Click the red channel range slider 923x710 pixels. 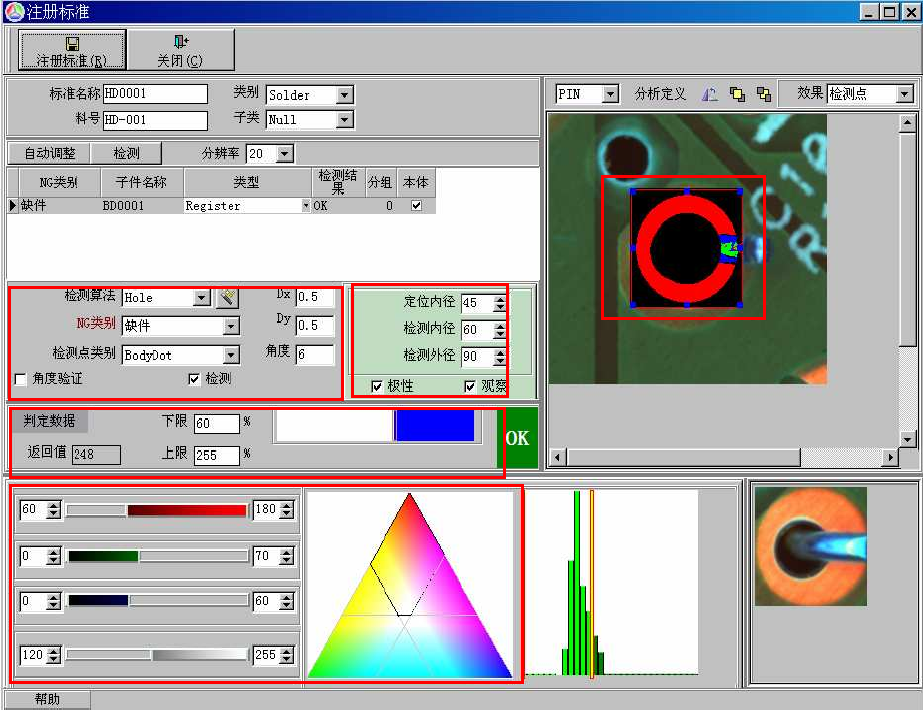pyautogui.click(x=157, y=510)
